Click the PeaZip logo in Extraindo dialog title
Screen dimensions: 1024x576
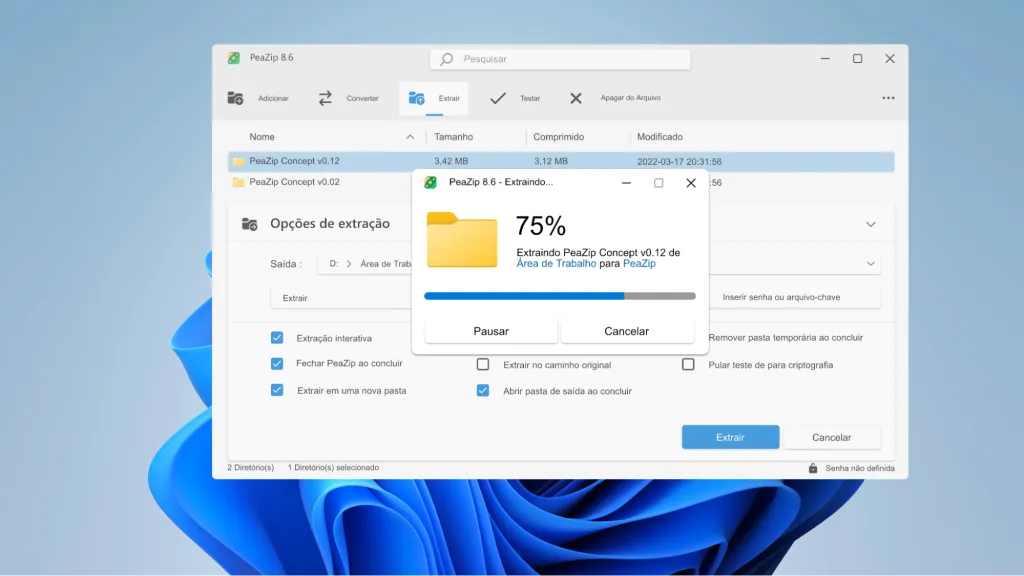430,182
